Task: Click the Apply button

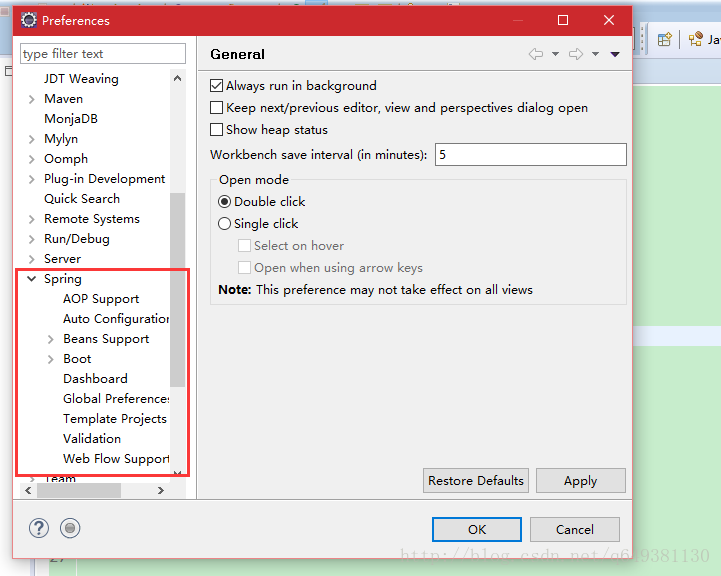Action: [581, 481]
